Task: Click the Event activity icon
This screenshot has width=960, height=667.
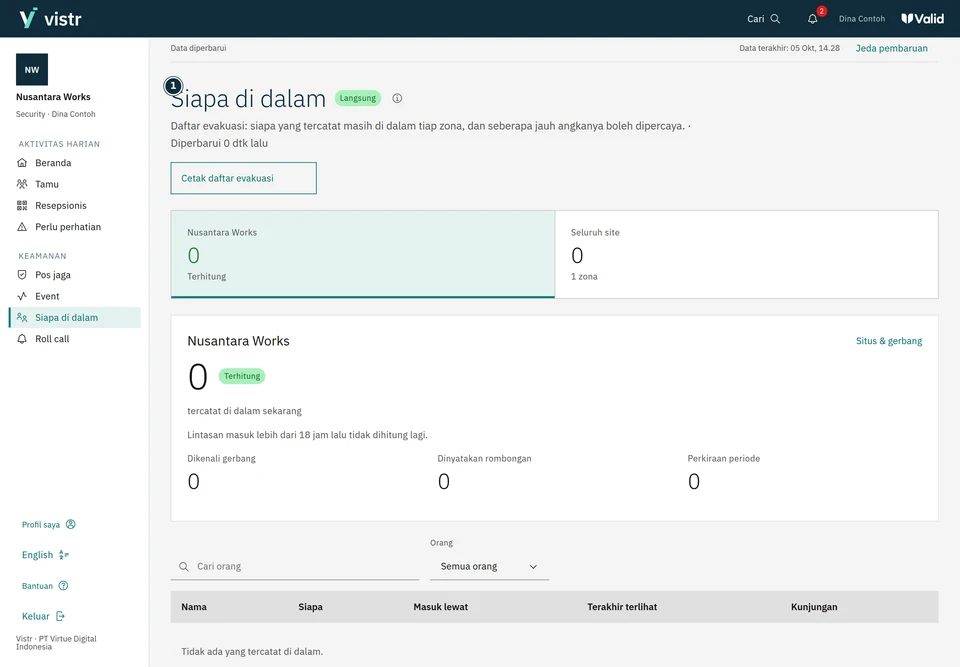Action: click(x=22, y=296)
